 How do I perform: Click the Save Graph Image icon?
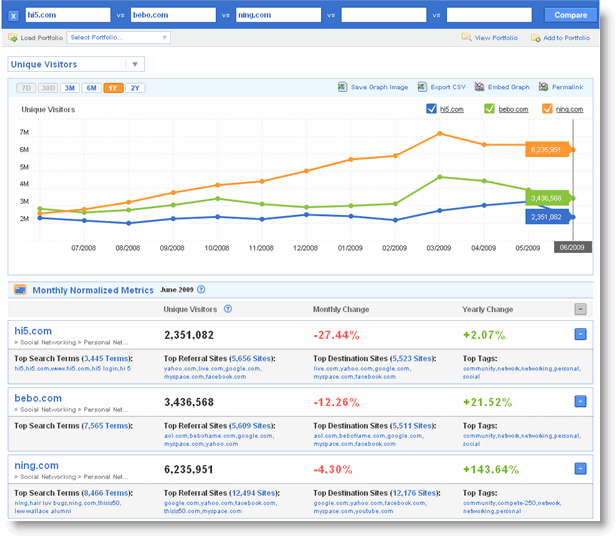click(x=342, y=87)
